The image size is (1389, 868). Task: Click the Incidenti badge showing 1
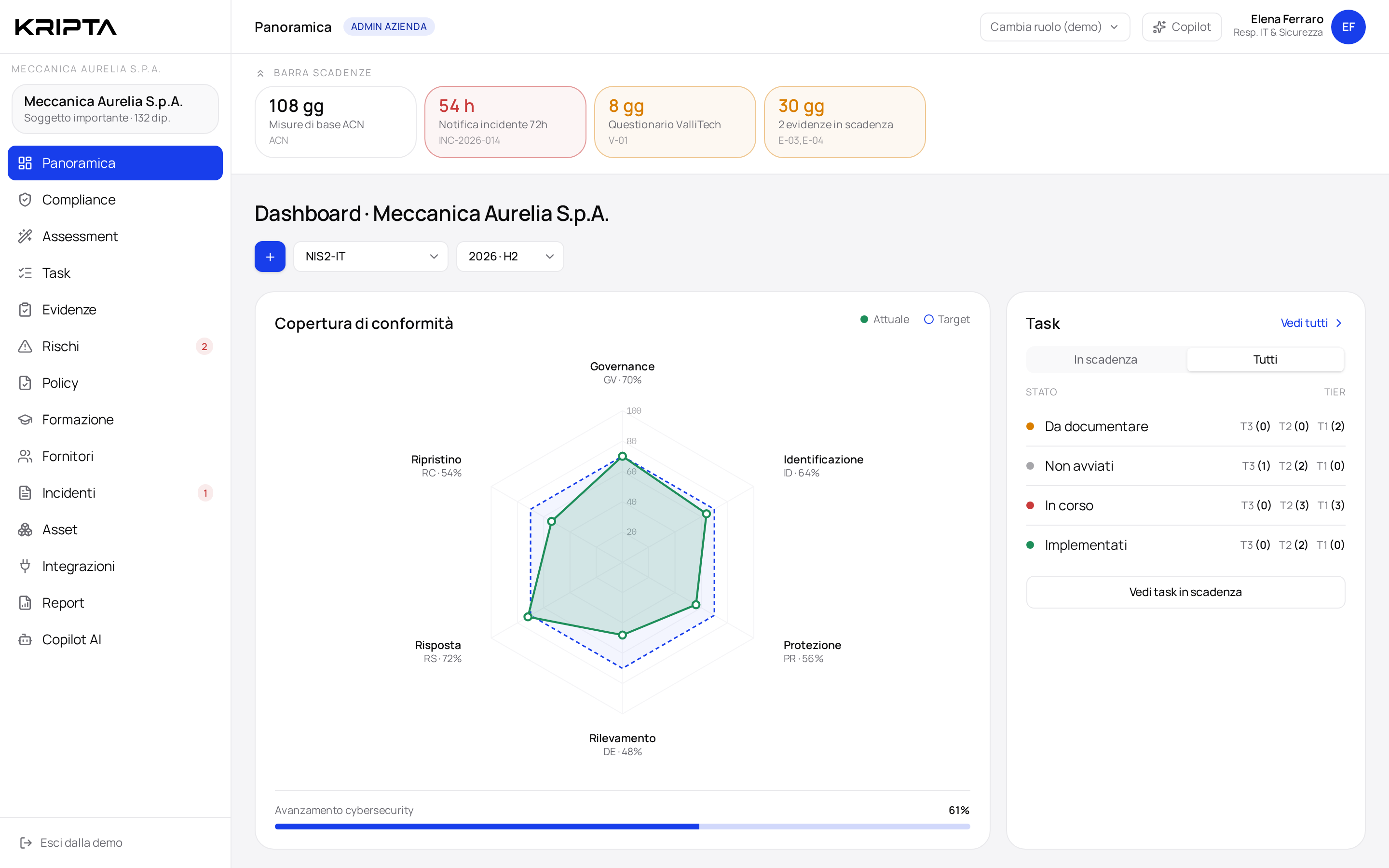tap(205, 493)
